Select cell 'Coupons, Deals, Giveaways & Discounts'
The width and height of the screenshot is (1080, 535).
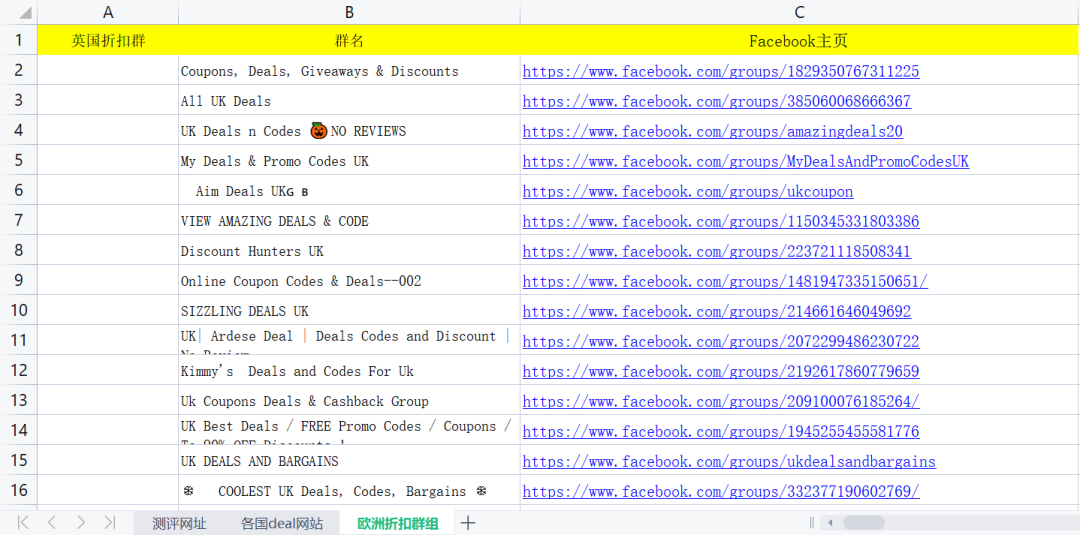349,71
